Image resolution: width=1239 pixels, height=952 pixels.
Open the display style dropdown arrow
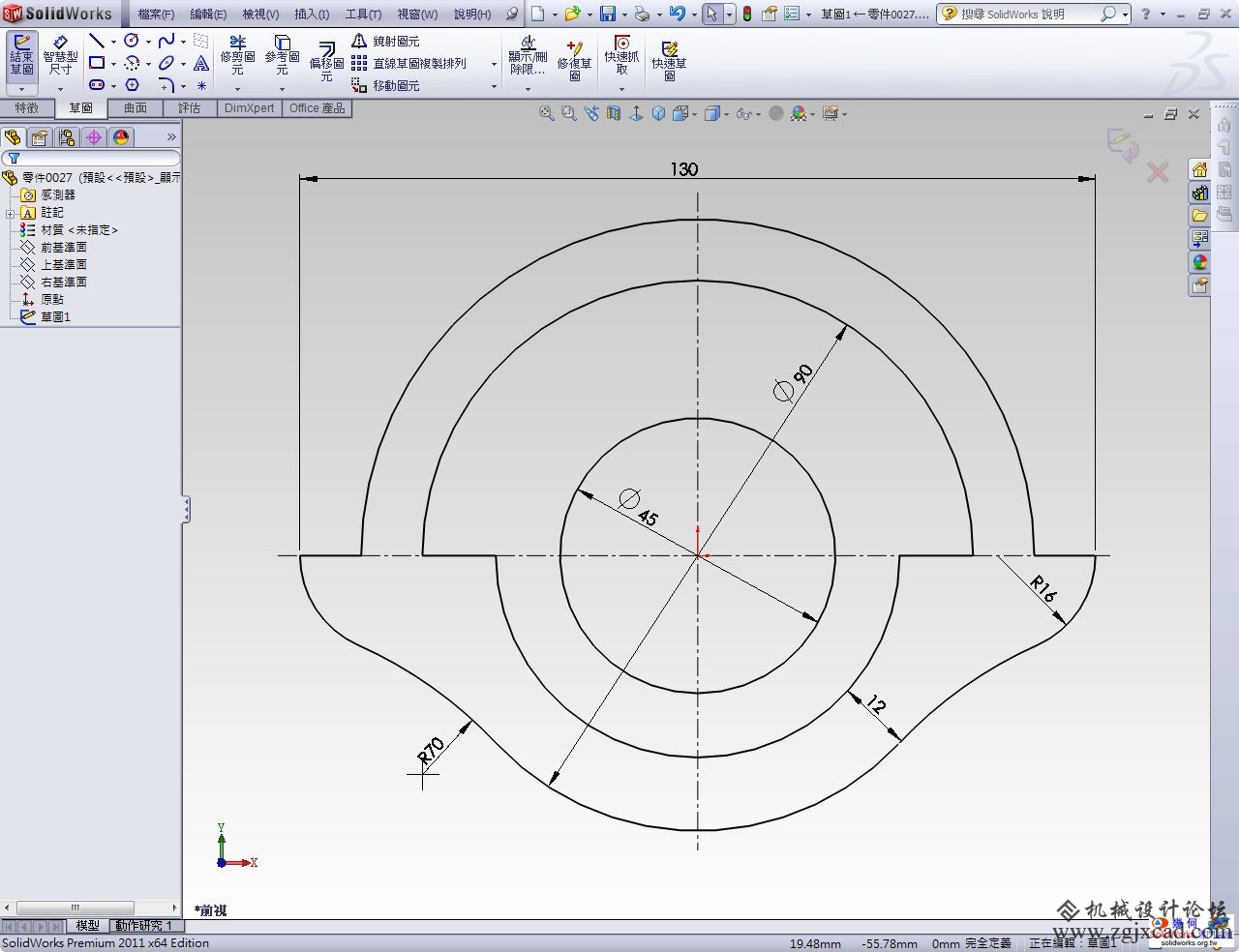(x=726, y=114)
